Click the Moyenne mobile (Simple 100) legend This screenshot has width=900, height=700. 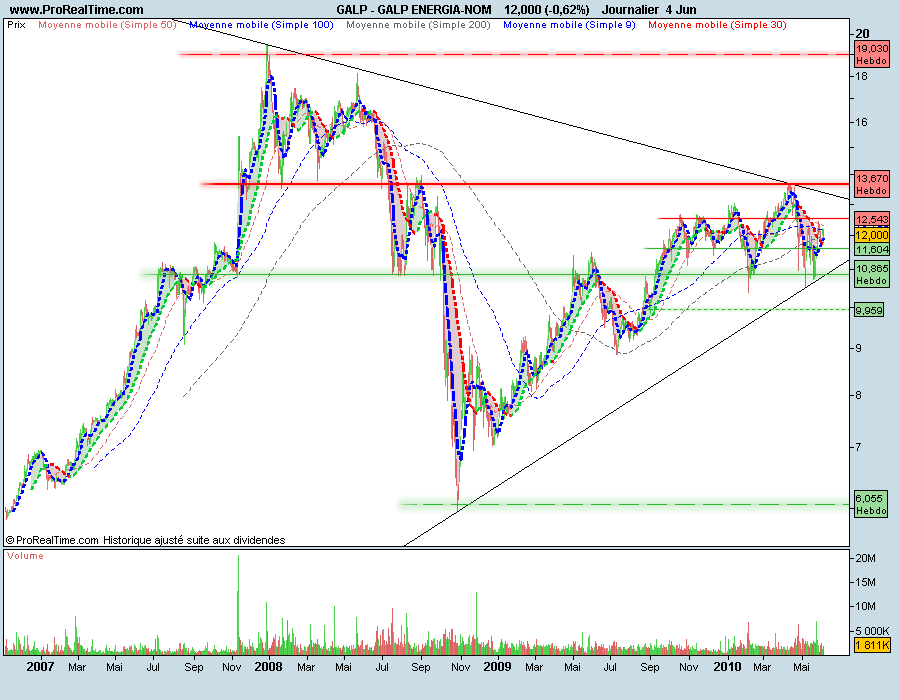pos(261,25)
